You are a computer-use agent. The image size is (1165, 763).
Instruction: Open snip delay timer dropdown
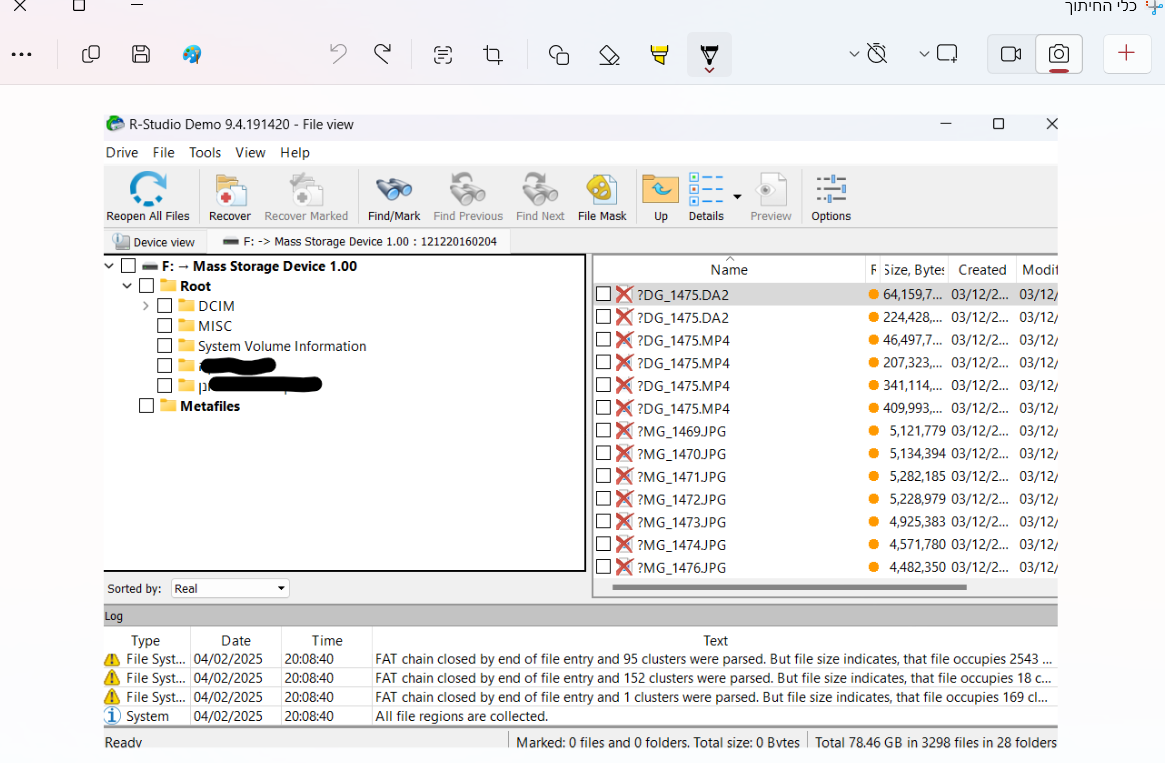[x=854, y=54]
